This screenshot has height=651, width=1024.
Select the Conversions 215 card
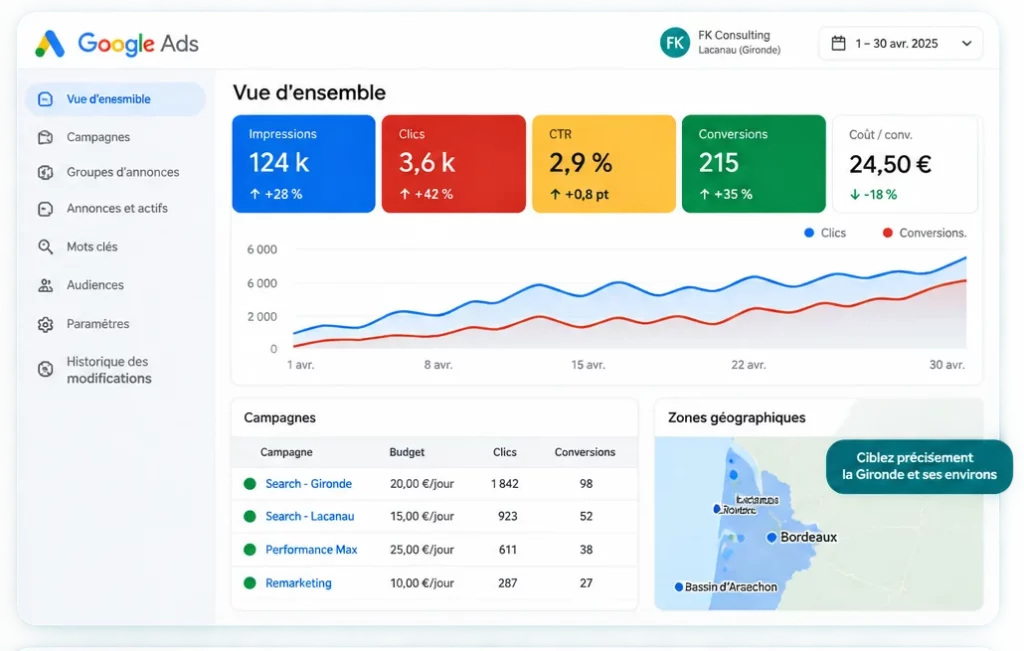coord(754,164)
